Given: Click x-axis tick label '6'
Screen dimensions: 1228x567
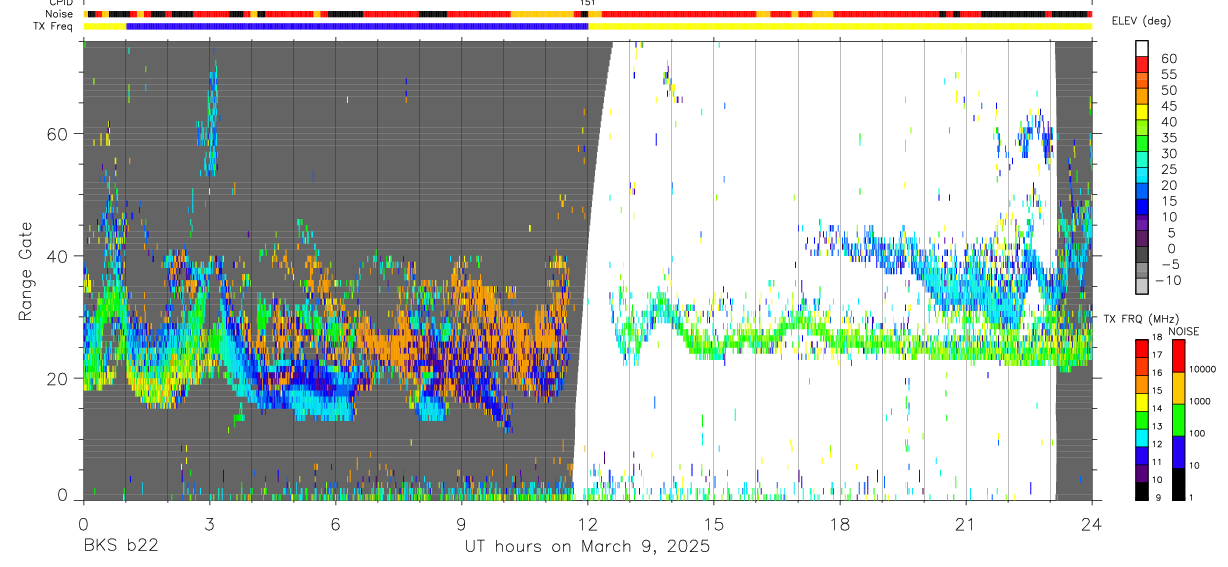Looking at the screenshot, I should pos(335,524).
